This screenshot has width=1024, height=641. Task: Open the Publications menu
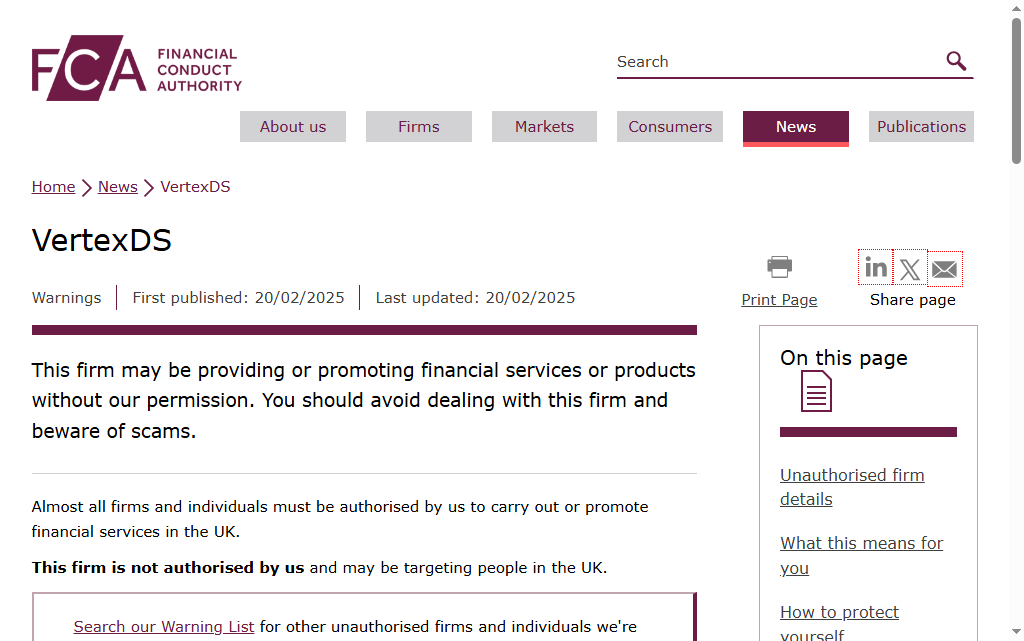pos(921,127)
